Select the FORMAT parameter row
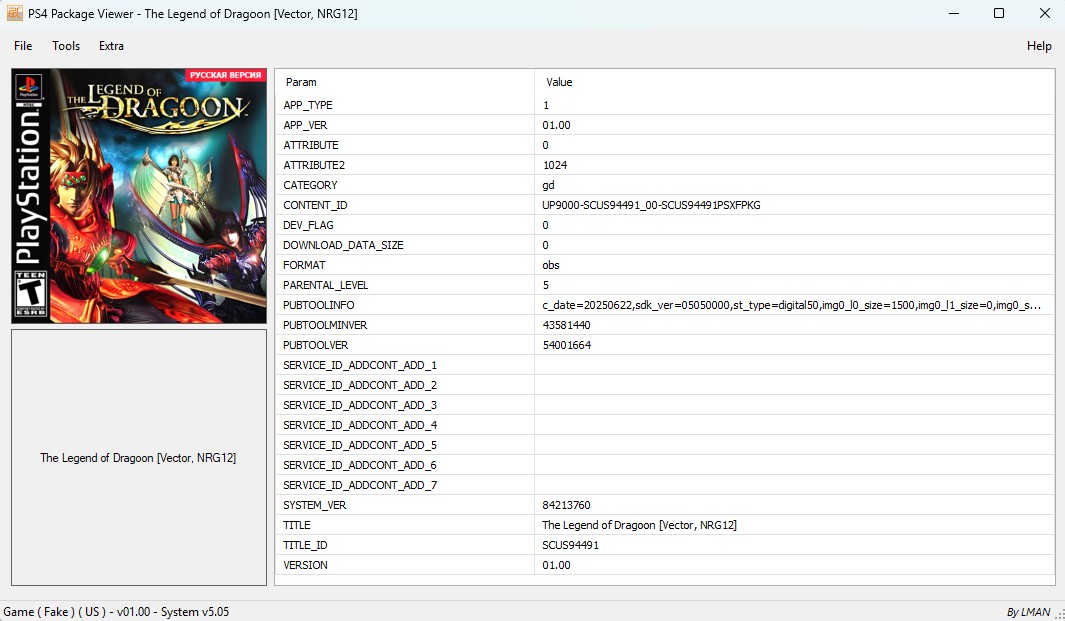Viewport: 1065px width, 621px height. [x=664, y=265]
